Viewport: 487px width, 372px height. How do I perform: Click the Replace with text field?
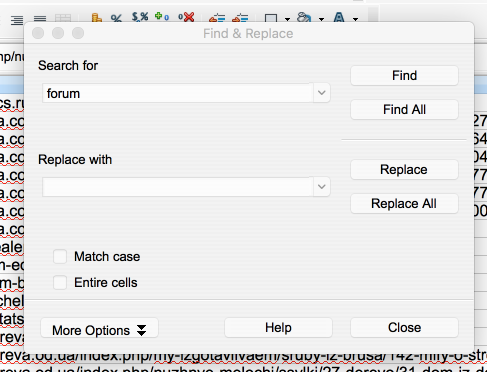coord(178,187)
